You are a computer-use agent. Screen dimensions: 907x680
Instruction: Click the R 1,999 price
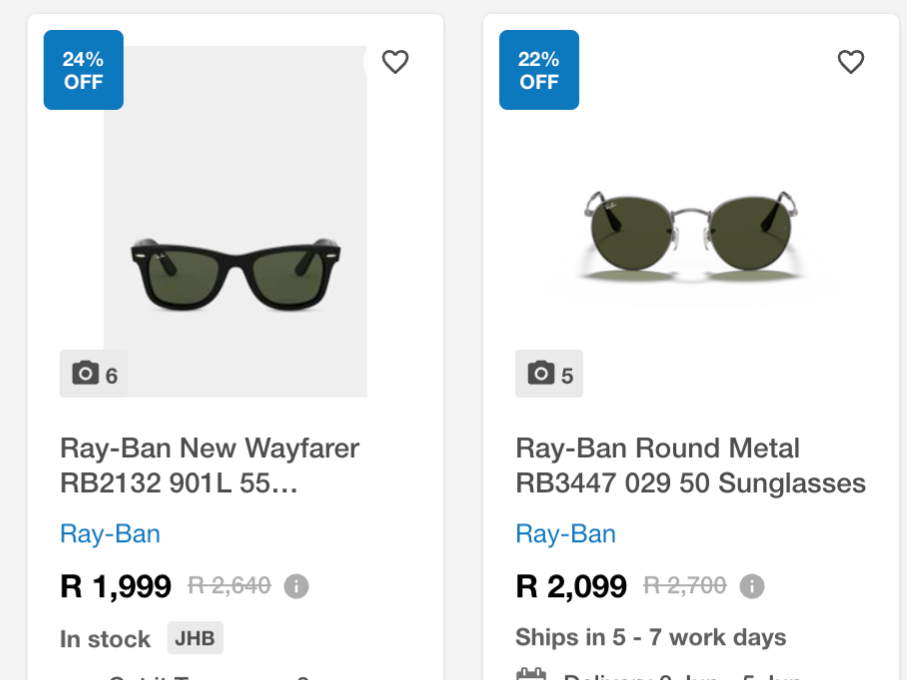[x=116, y=586]
